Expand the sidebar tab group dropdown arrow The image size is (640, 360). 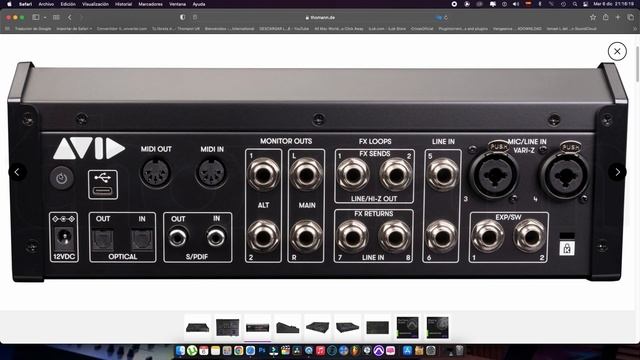click(44, 18)
